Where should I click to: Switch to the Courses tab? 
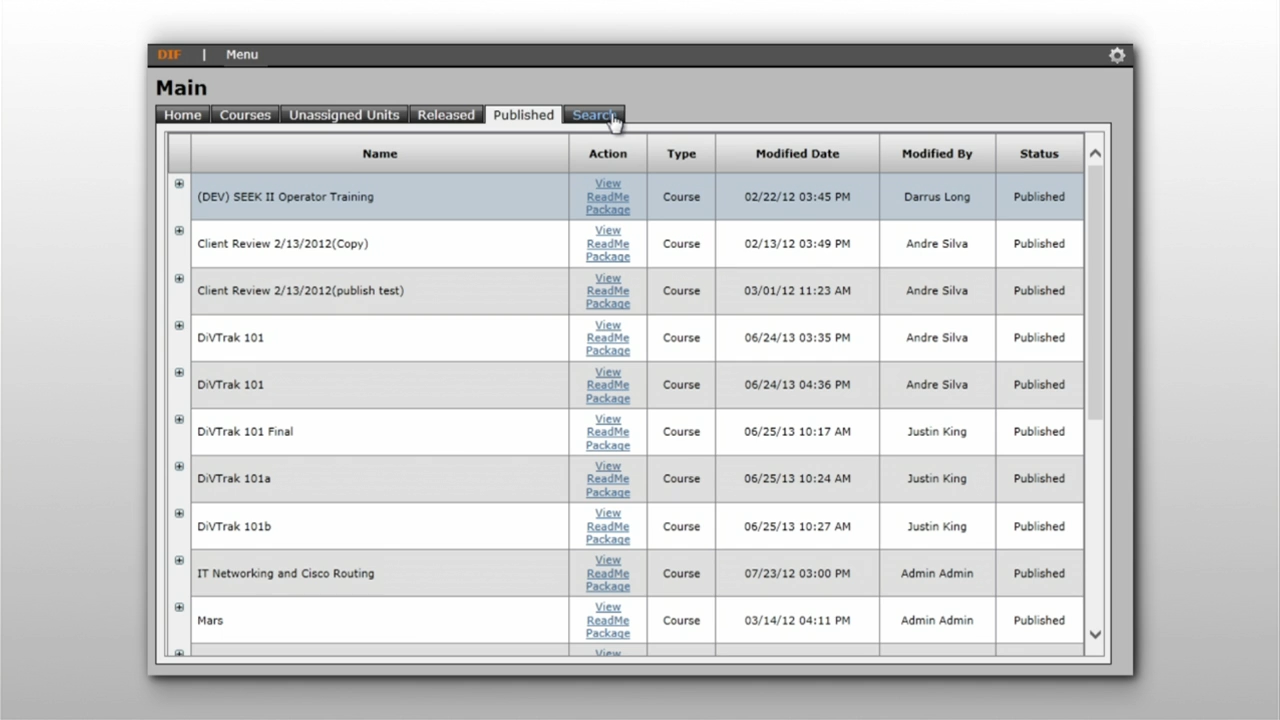(245, 115)
